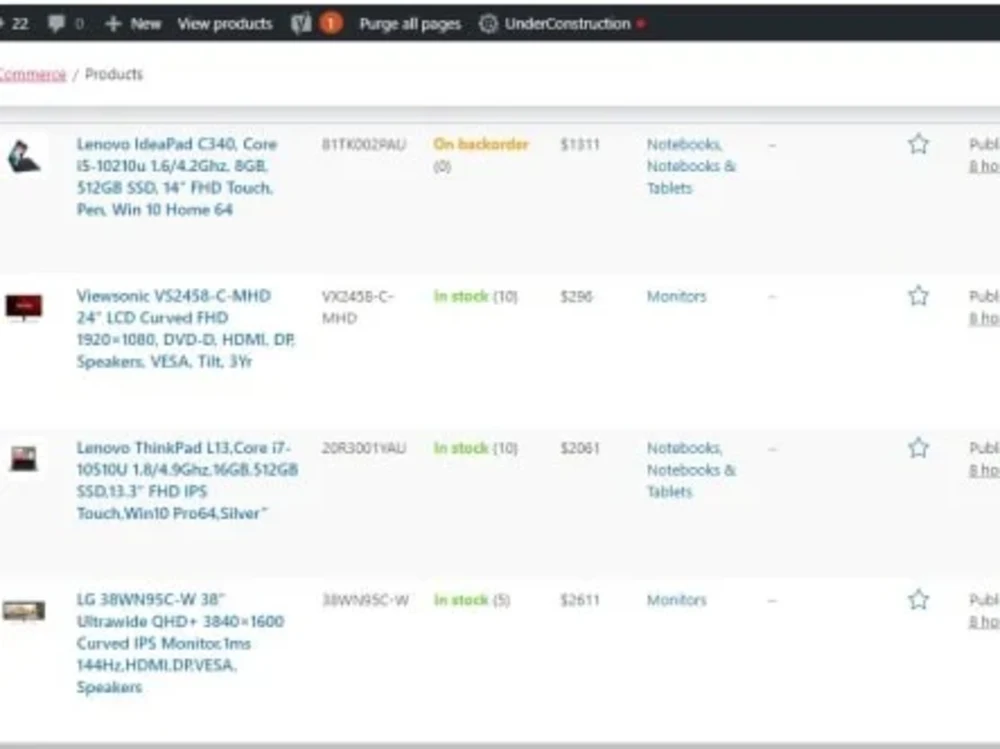Click the comments bubble icon in admin bar
Screen dimensions: 1000x749
coord(56,24)
